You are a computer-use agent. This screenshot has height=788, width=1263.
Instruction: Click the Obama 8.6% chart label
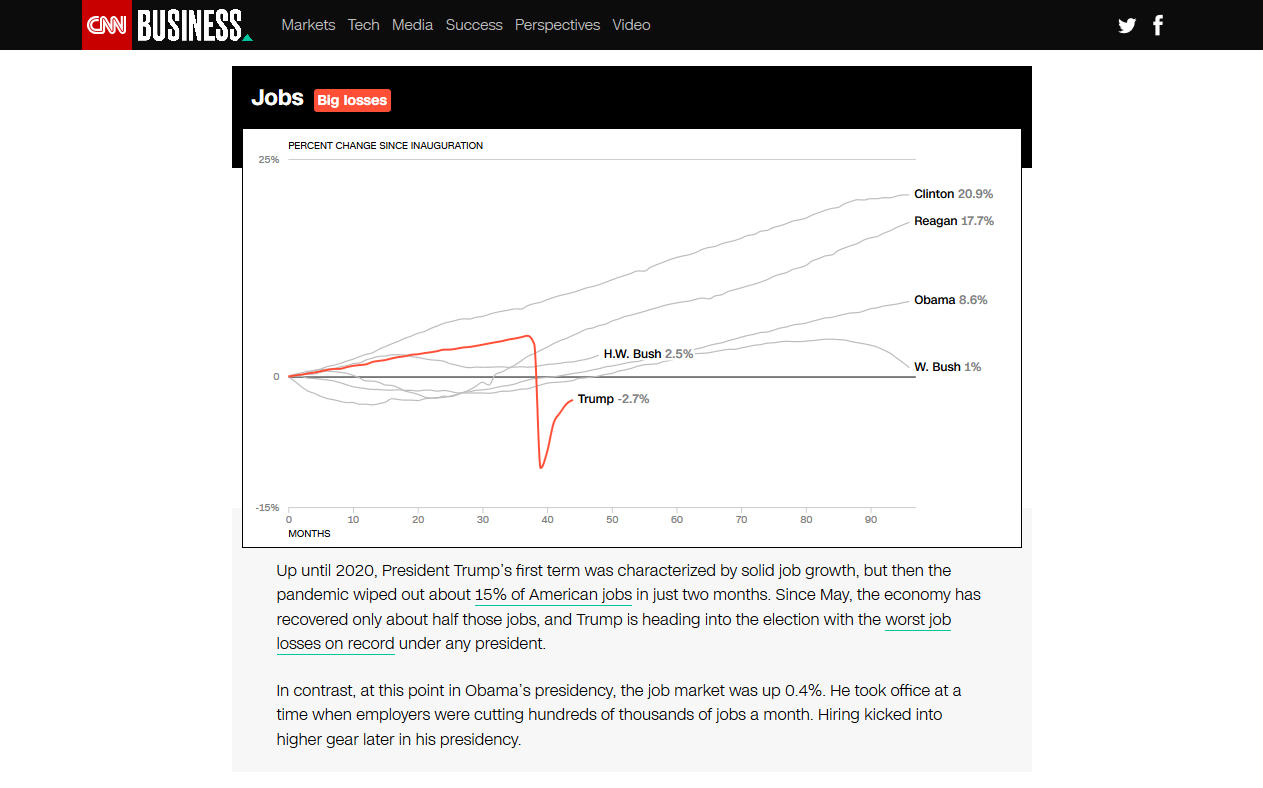point(950,300)
